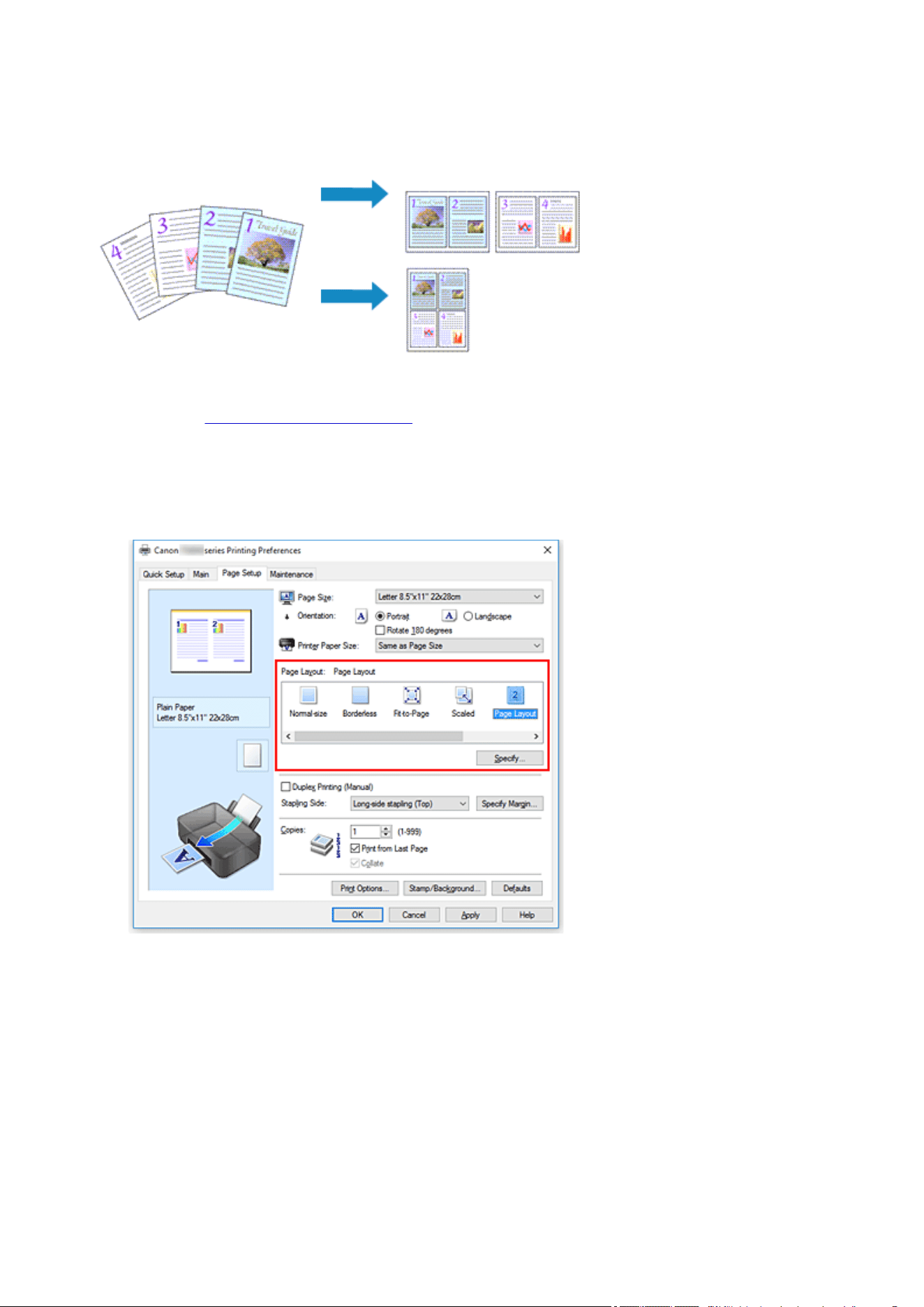Click the printer illustration in preview panel
Image resolution: width=924 pixels, height=1307 pixels.
pos(213,836)
